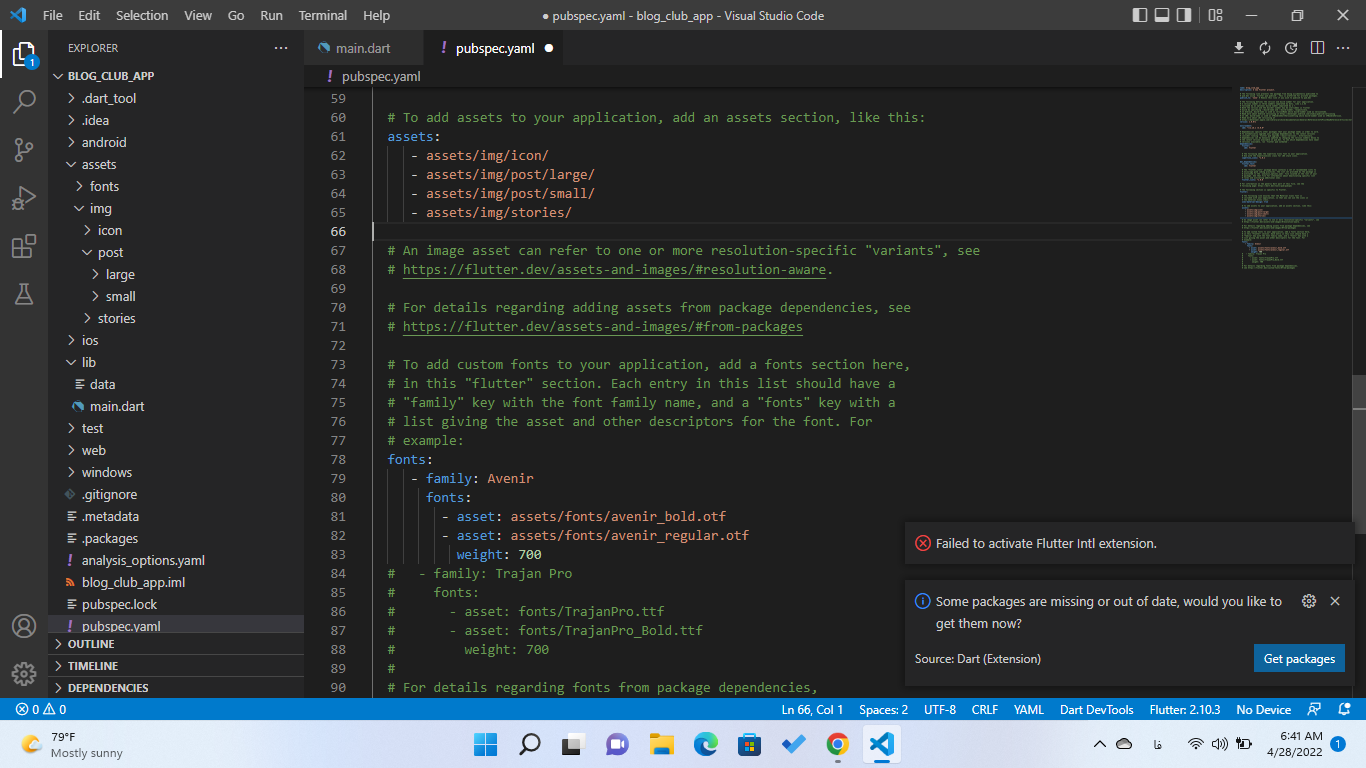This screenshot has width=1366, height=768.
Task: Click the circular-arrow icon left of Split Editor
Action: pos(1291,48)
